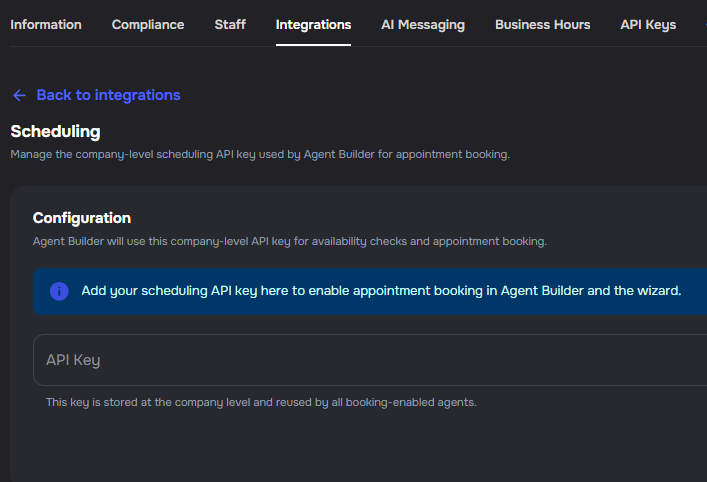707x482 pixels.
Task: Switch to the Compliance tab
Action: pos(148,24)
